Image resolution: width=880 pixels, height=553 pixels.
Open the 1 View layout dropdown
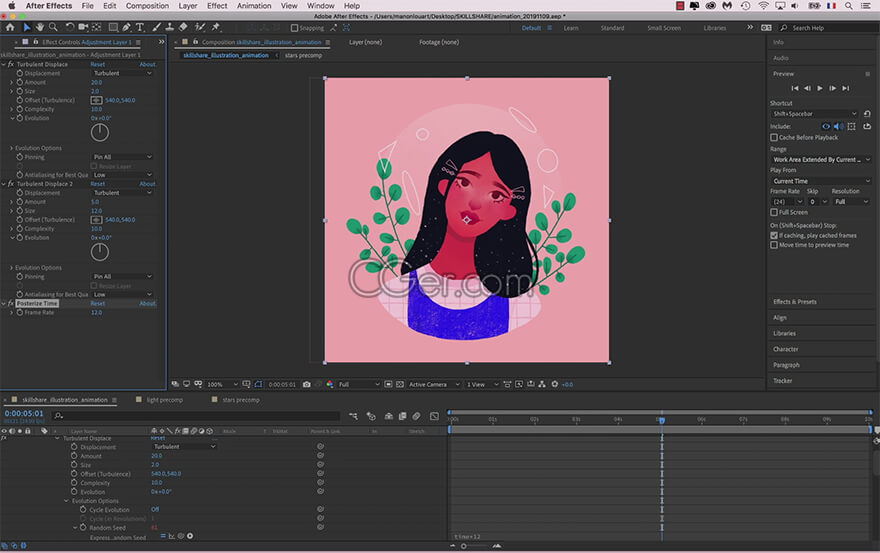[482, 385]
